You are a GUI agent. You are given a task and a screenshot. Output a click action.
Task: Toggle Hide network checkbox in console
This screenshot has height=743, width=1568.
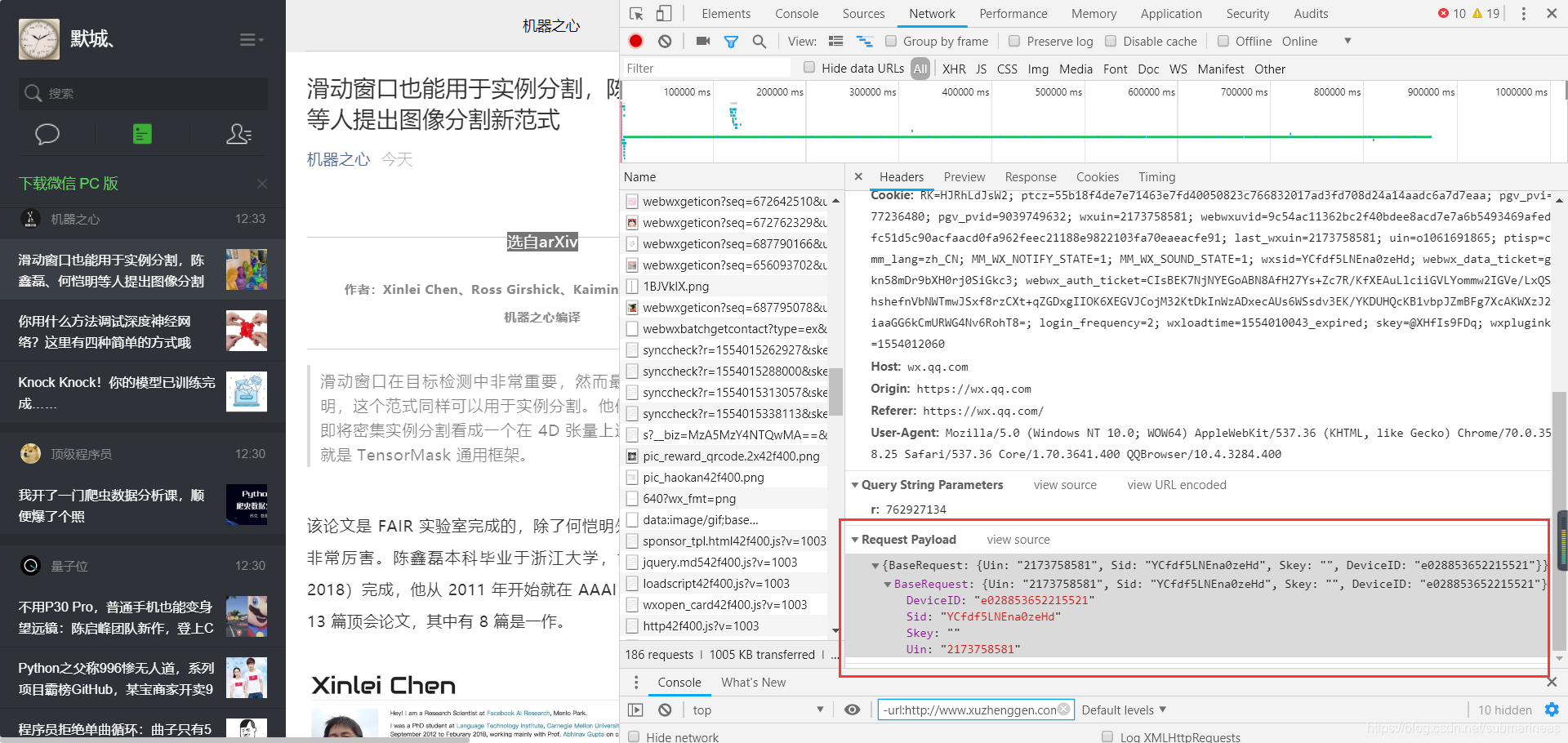pos(634,736)
